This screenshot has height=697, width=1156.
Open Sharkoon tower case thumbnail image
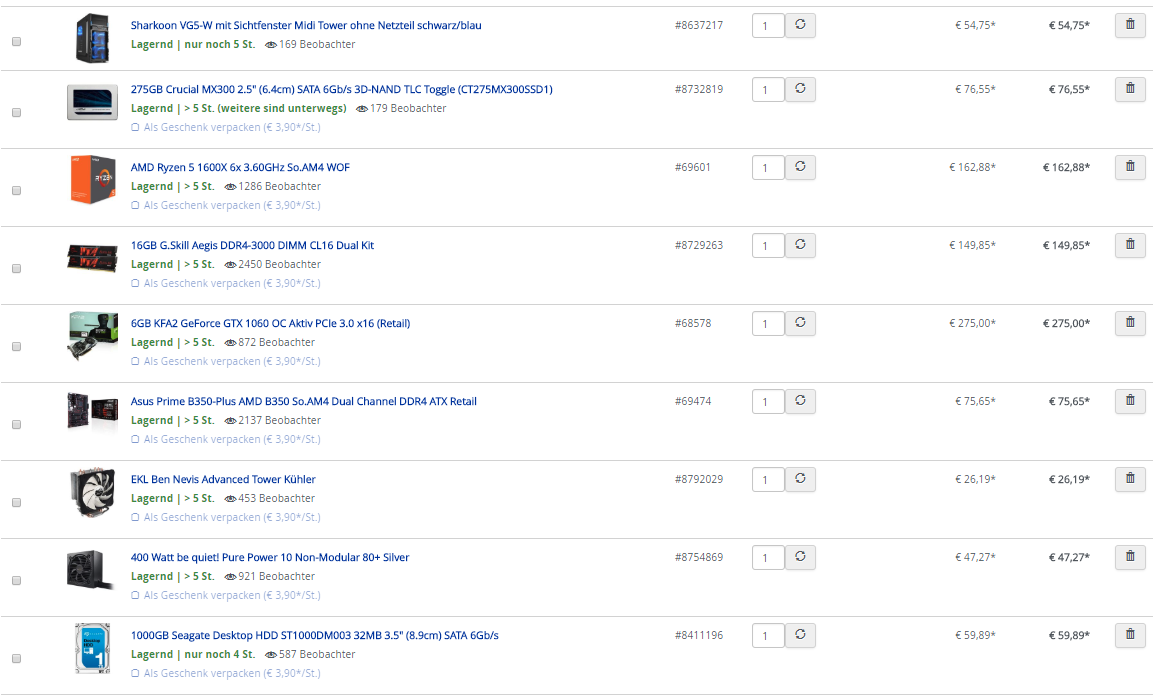[x=93, y=38]
